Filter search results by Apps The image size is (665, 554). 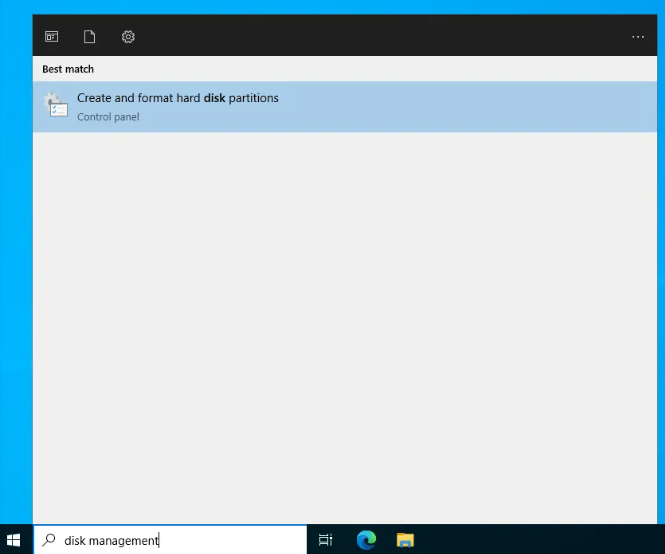51,37
